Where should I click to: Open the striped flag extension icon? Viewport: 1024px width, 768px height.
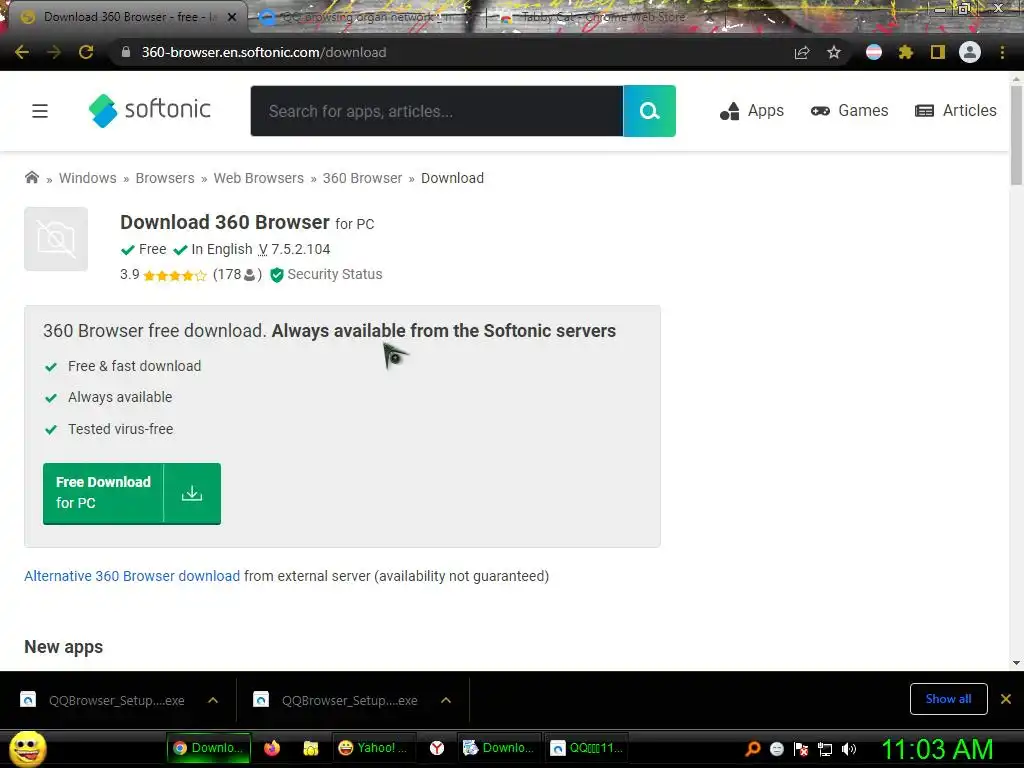coord(874,52)
